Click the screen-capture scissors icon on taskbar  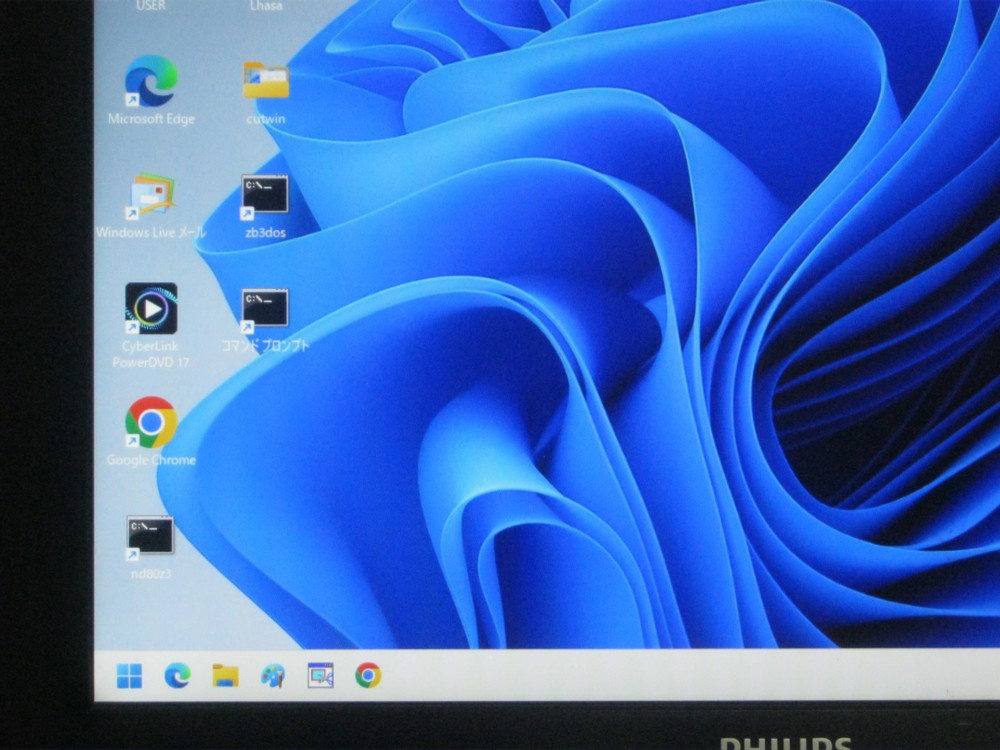point(320,676)
